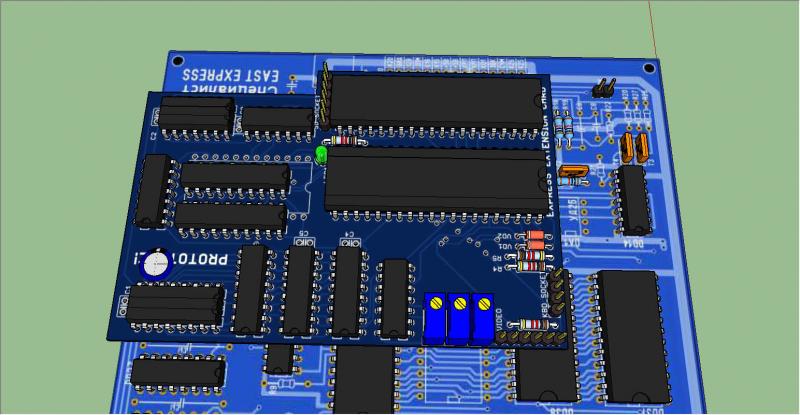The width and height of the screenshot is (800, 415).
Task: Select the lower large 40-pin DIP chip
Action: click(435, 179)
